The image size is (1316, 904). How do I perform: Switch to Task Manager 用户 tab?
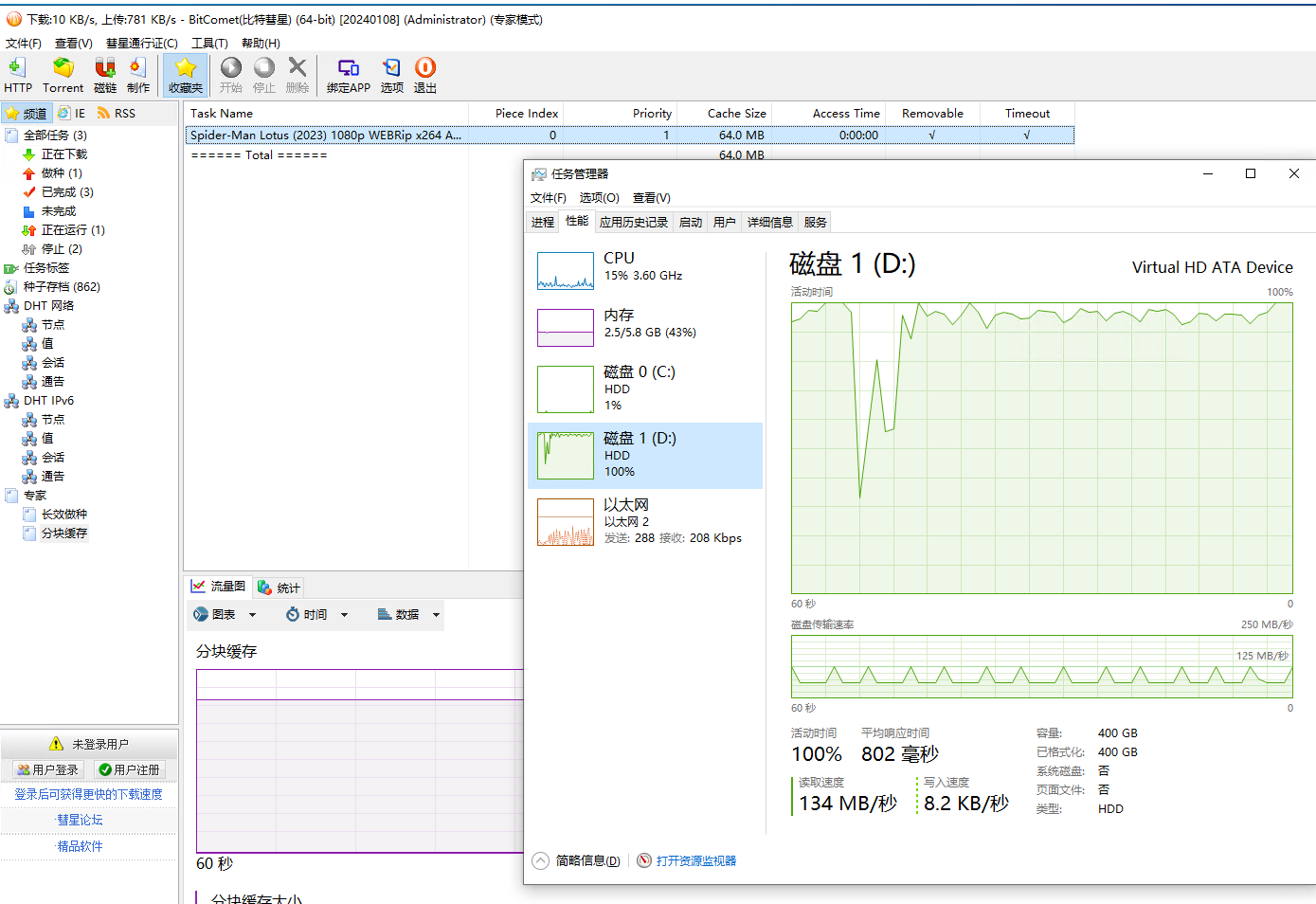pos(725,222)
